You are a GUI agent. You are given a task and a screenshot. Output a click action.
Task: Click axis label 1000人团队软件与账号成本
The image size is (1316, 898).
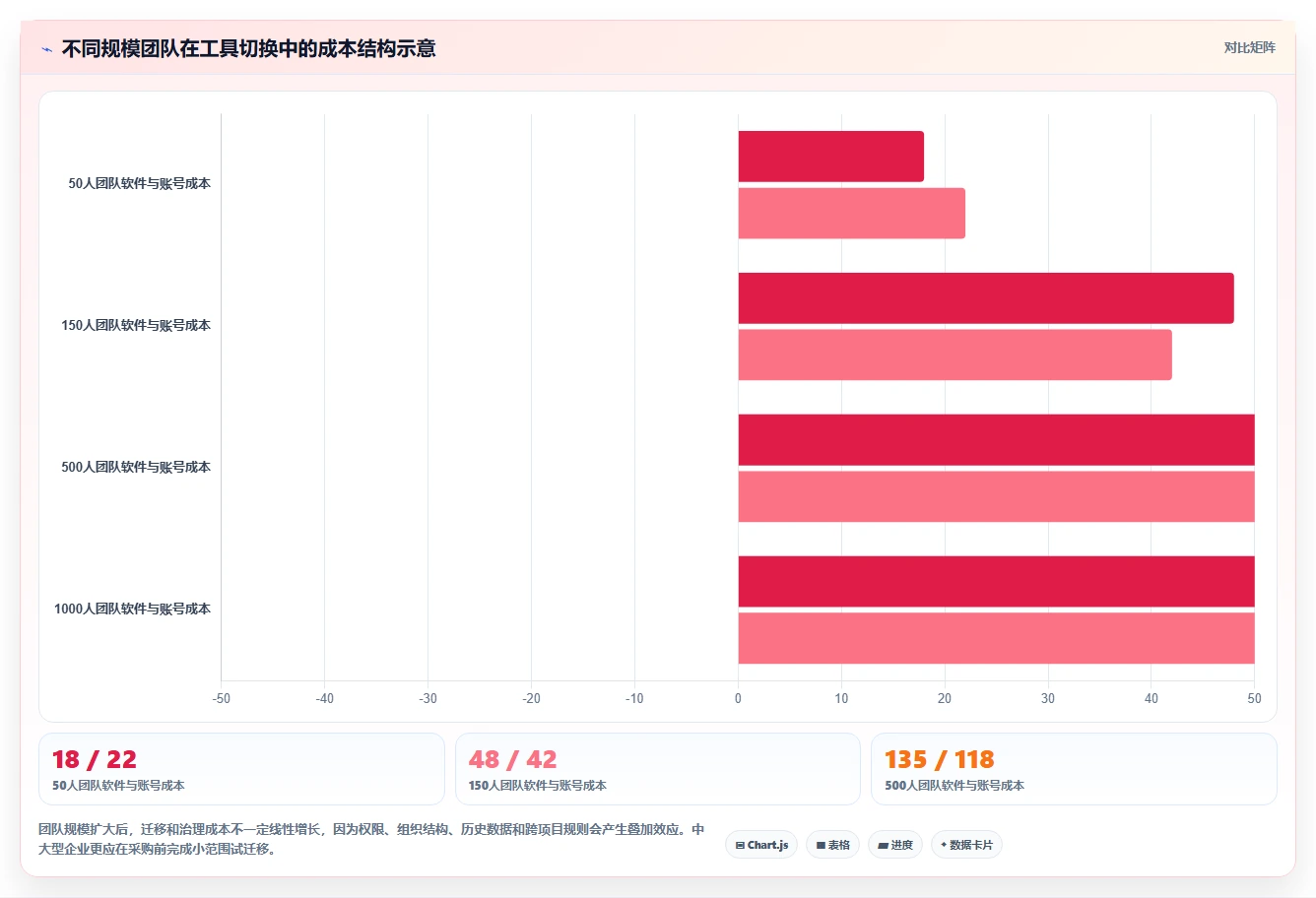(133, 609)
